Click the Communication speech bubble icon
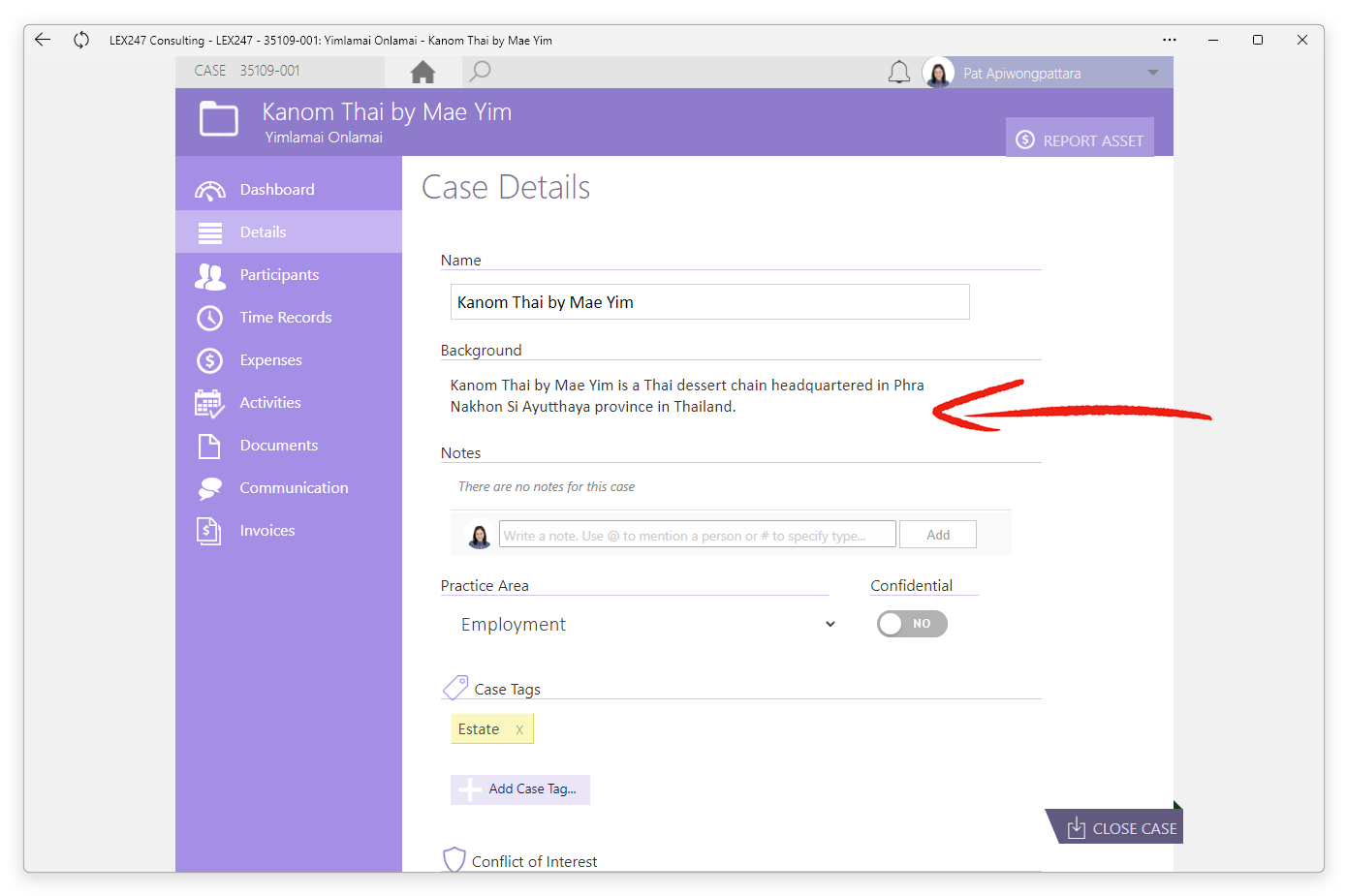Image resolution: width=1347 pixels, height=896 pixels. (210, 488)
